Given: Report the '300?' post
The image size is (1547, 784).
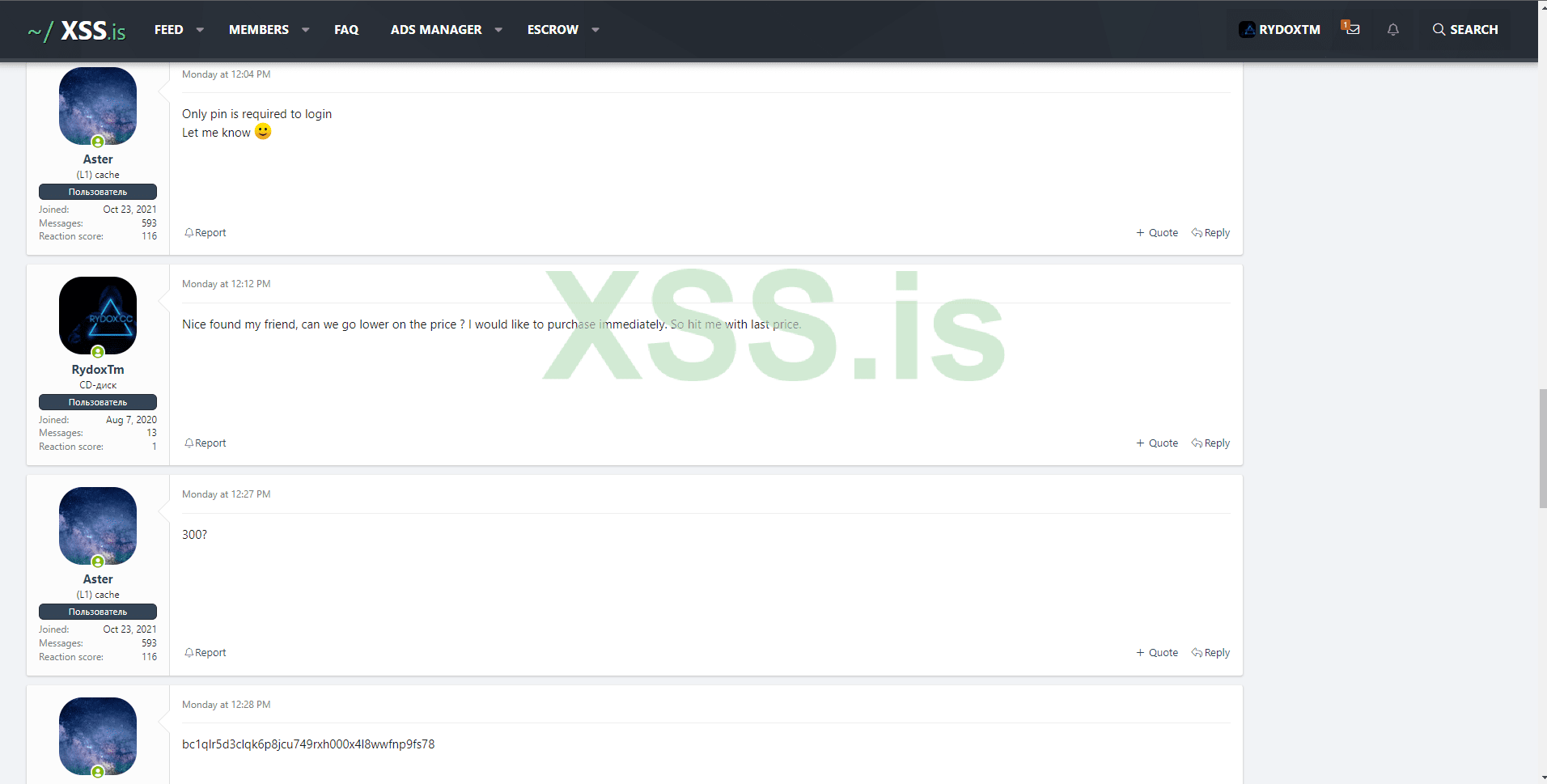Looking at the screenshot, I should pyautogui.click(x=206, y=653).
